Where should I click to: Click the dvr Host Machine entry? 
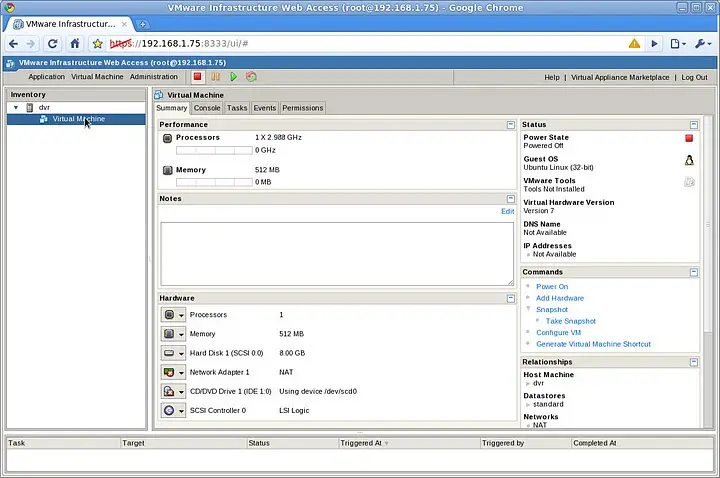[x=538, y=383]
